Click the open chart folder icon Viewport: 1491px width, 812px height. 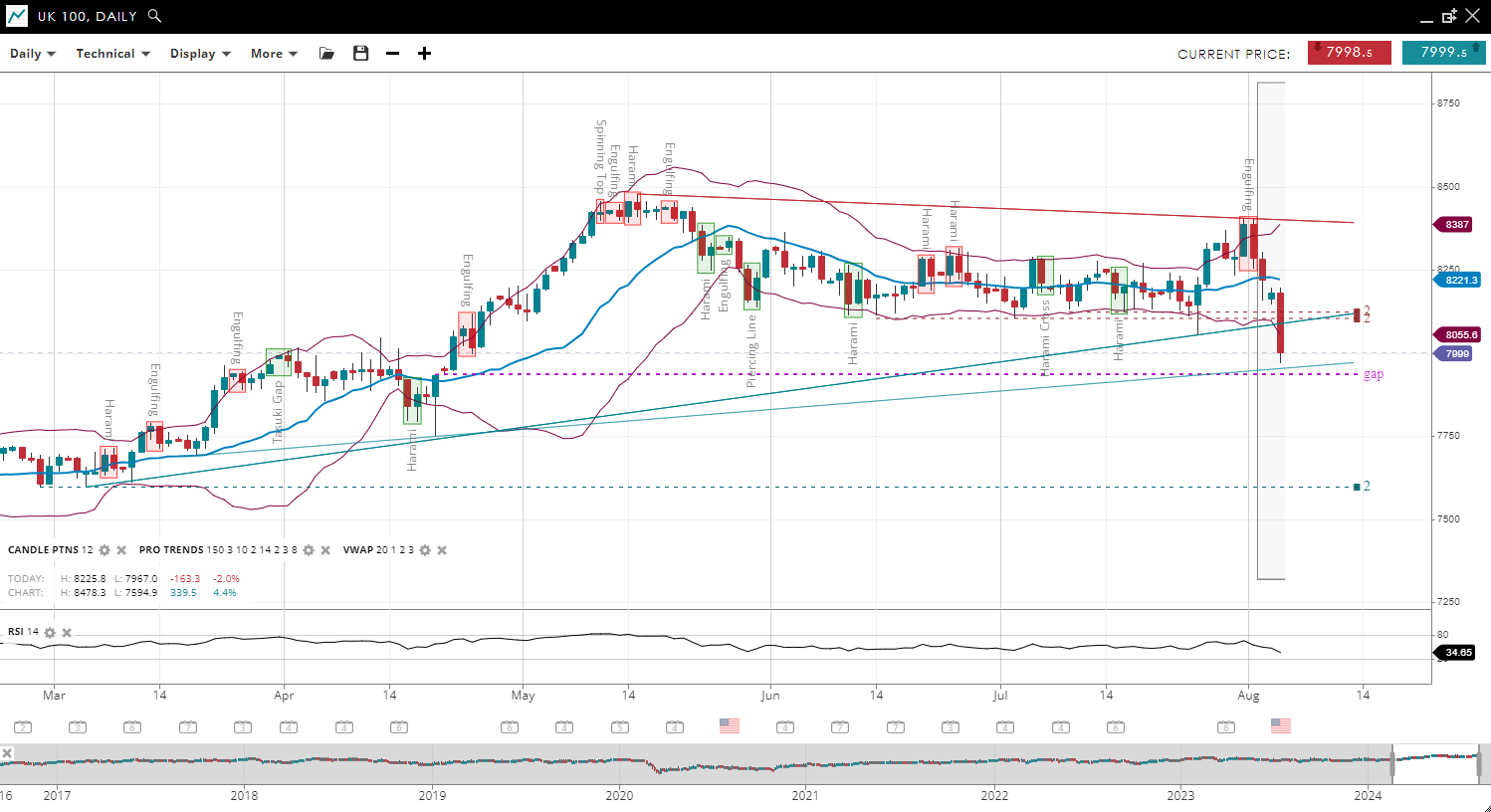(326, 54)
